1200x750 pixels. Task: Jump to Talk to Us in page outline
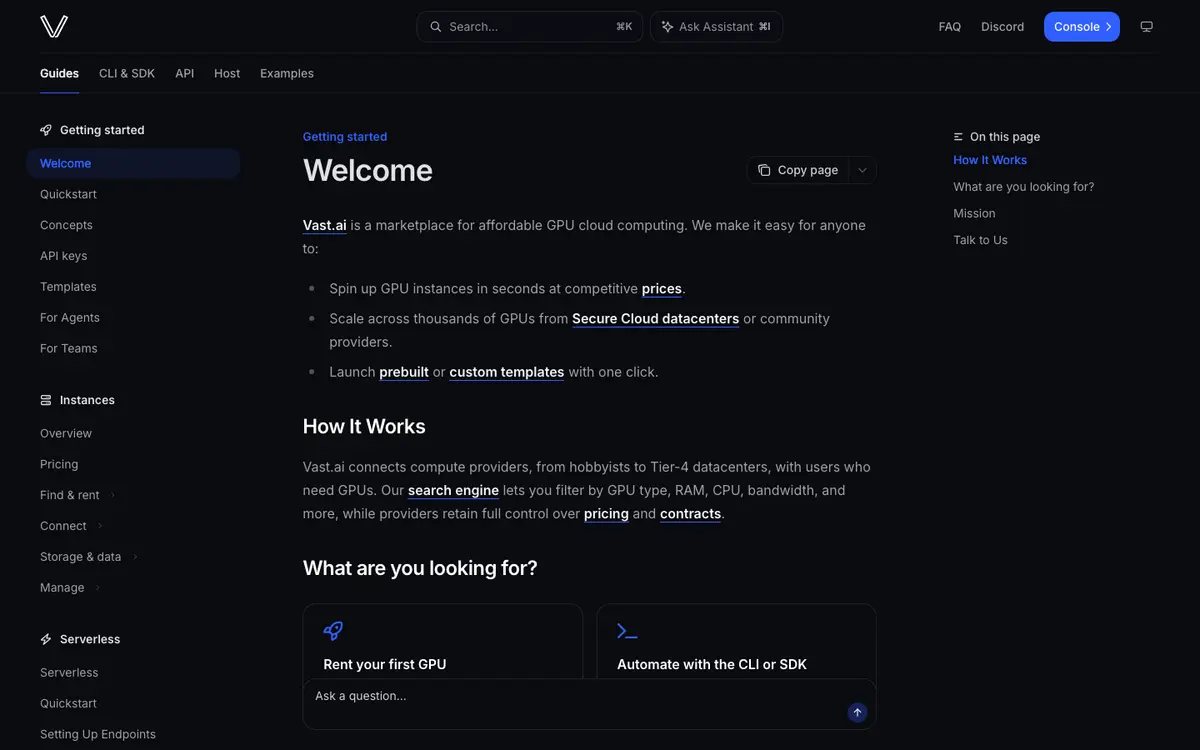pos(980,240)
